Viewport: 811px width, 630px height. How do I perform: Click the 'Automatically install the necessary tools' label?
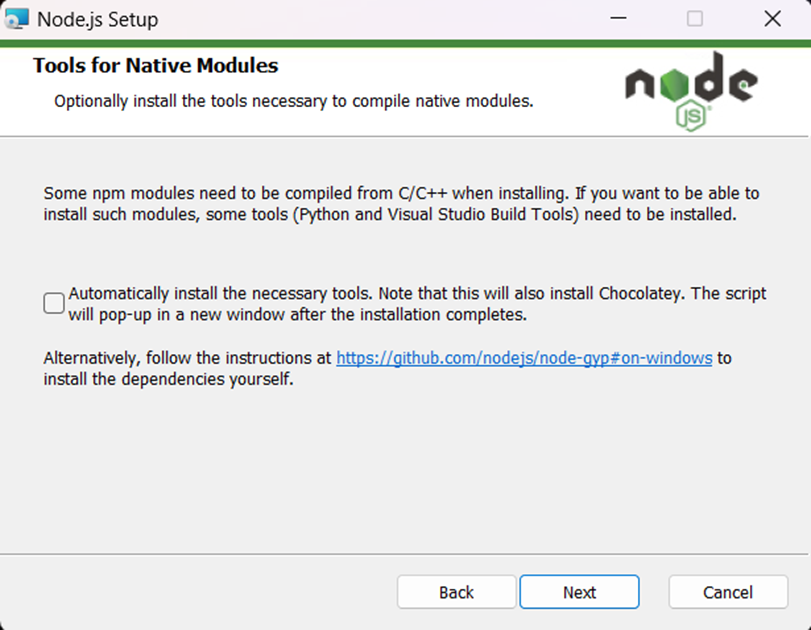coord(220,293)
